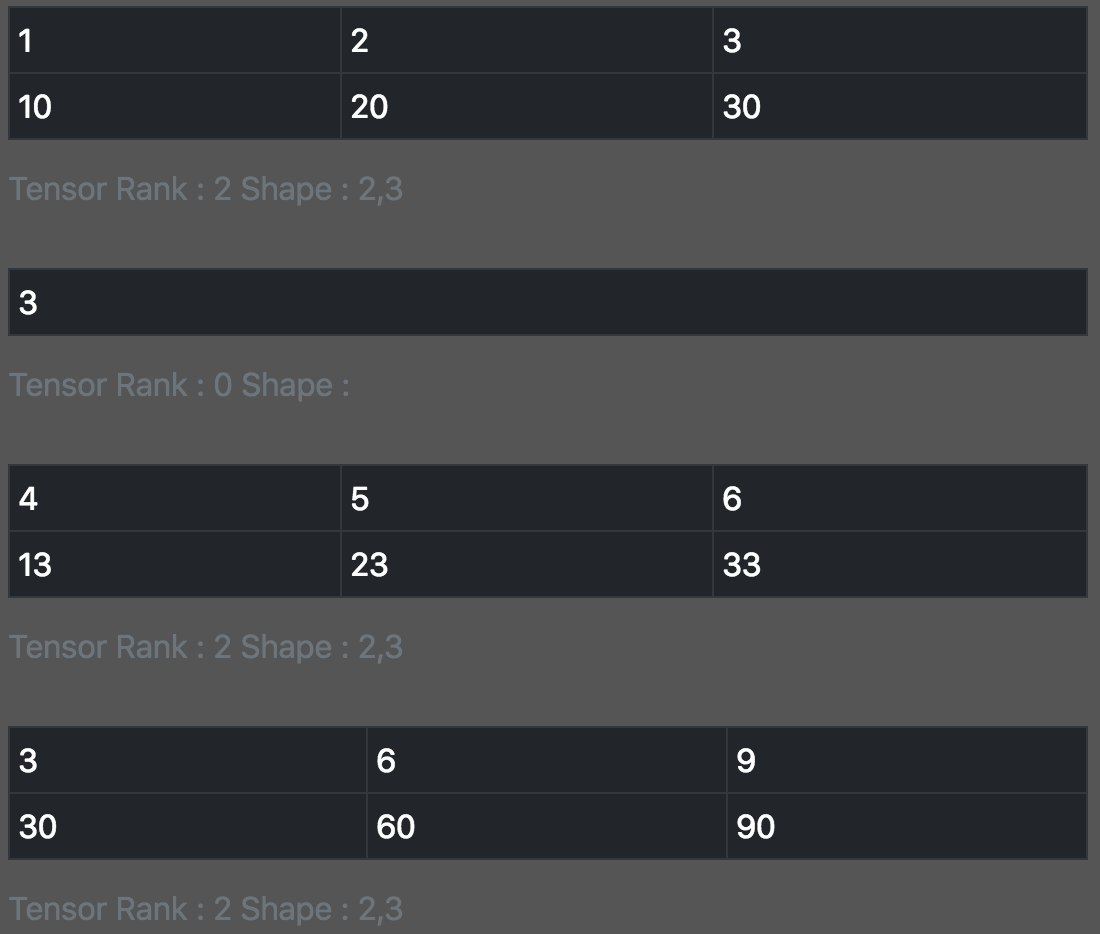Click the first table cell showing 30
The width and height of the screenshot is (1100, 934).
tap(900, 107)
